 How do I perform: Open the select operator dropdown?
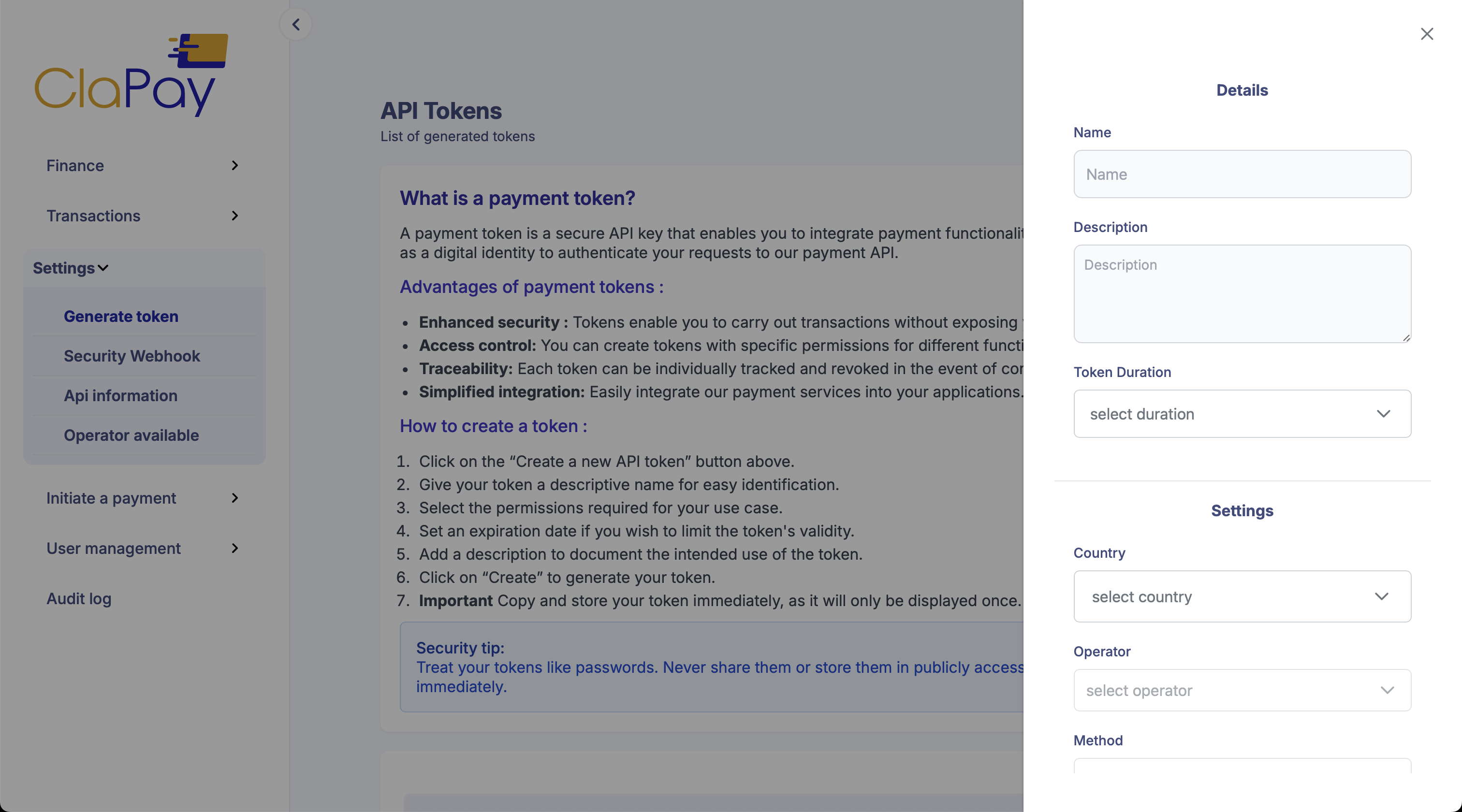click(x=1242, y=690)
